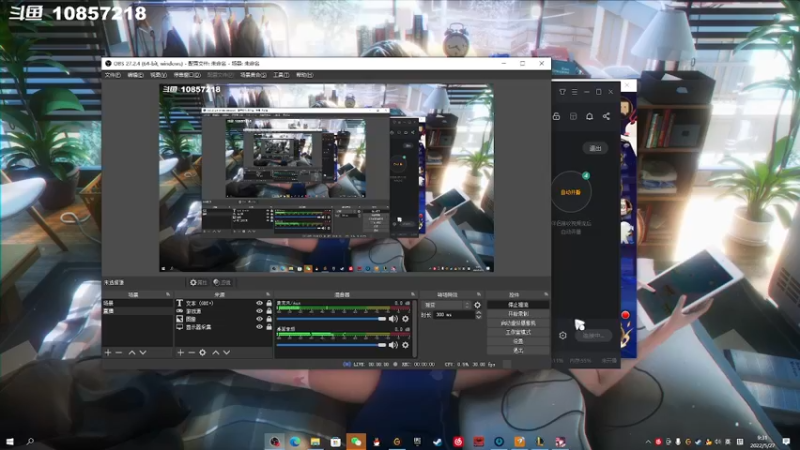Mute the microphone/Aux audio speaker icon

[x=393, y=319]
